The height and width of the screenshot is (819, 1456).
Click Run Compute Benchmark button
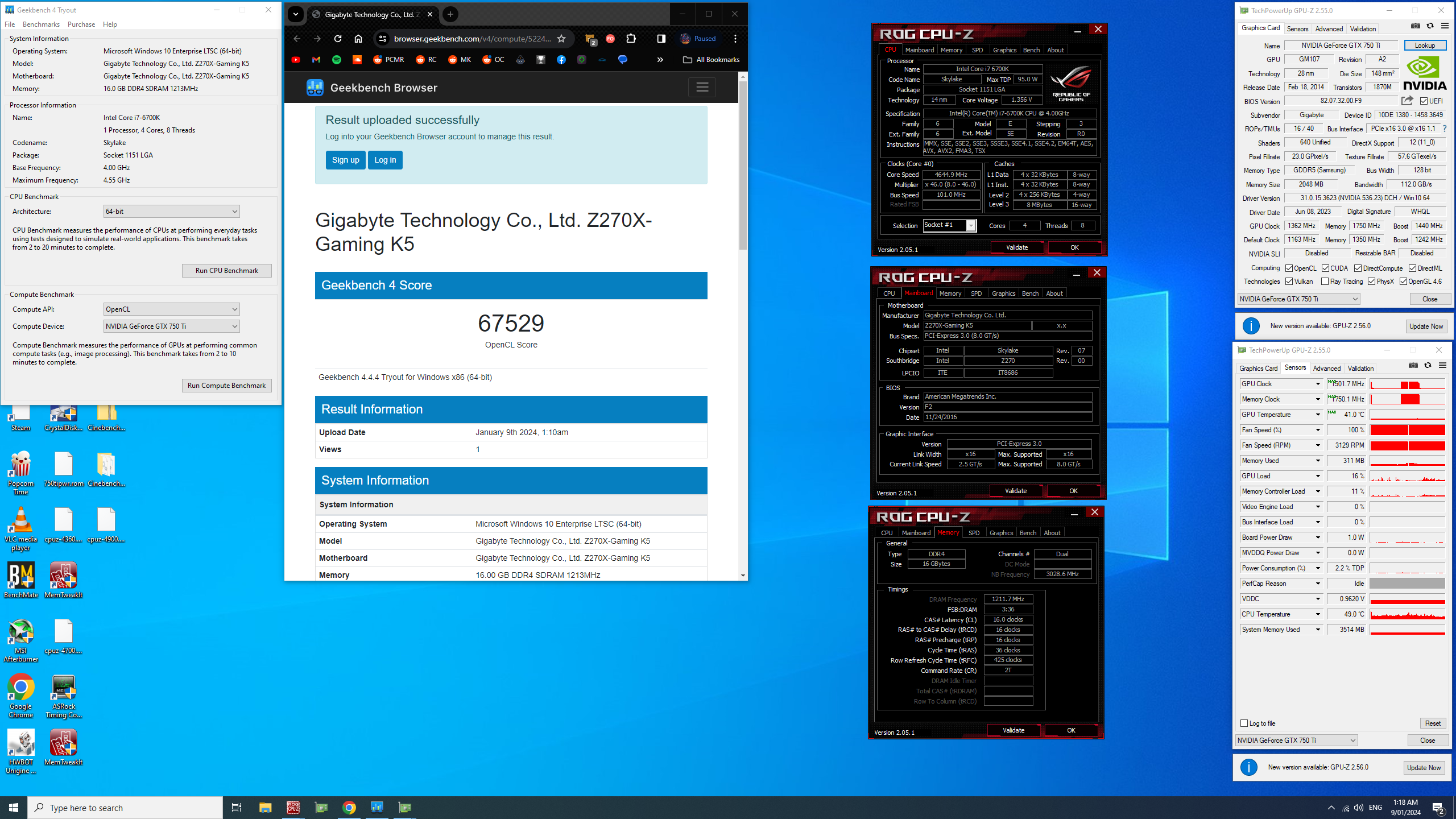click(x=227, y=386)
